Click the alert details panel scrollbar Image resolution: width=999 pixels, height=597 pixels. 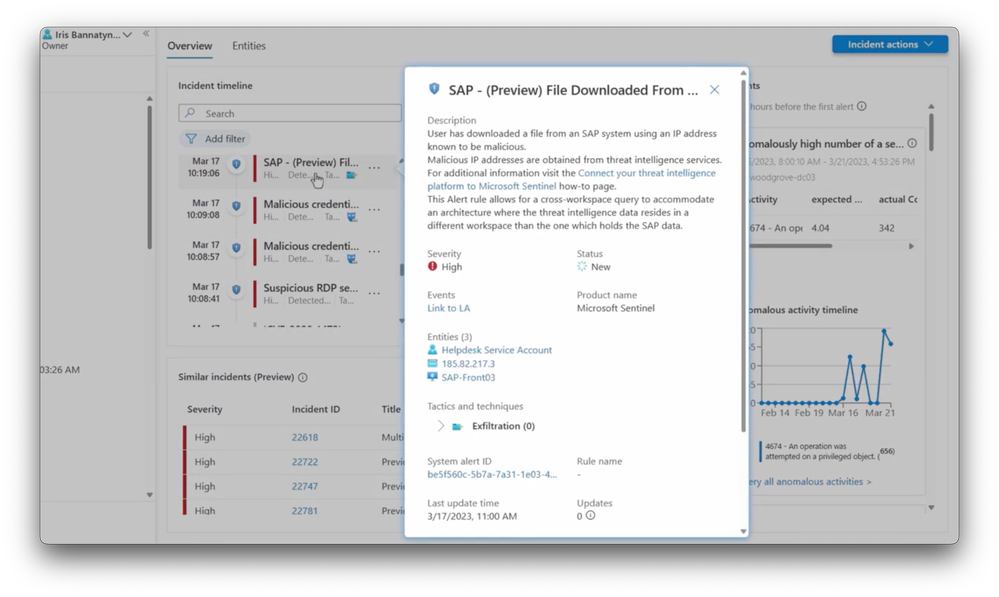tap(743, 255)
